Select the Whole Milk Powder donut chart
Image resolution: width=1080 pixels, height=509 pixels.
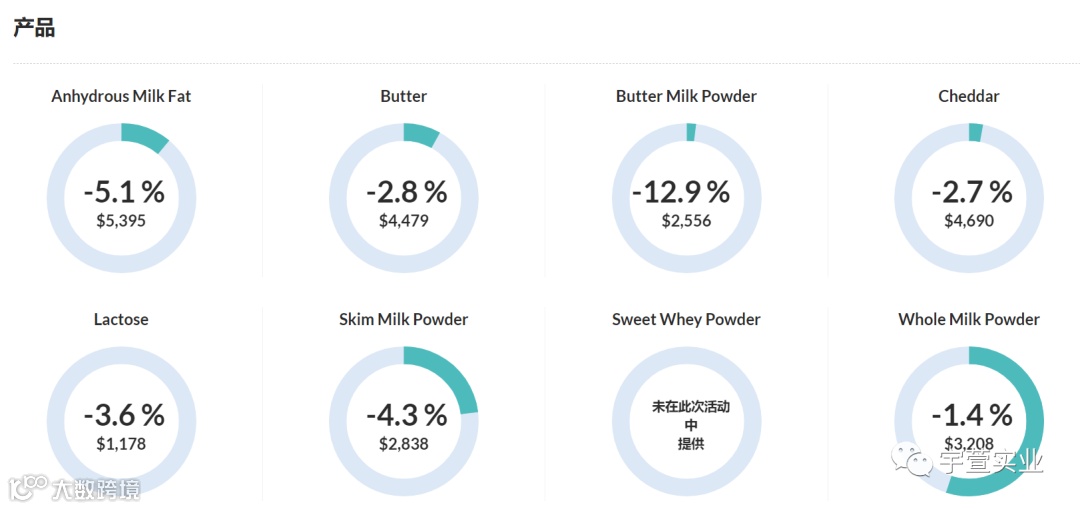969,421
